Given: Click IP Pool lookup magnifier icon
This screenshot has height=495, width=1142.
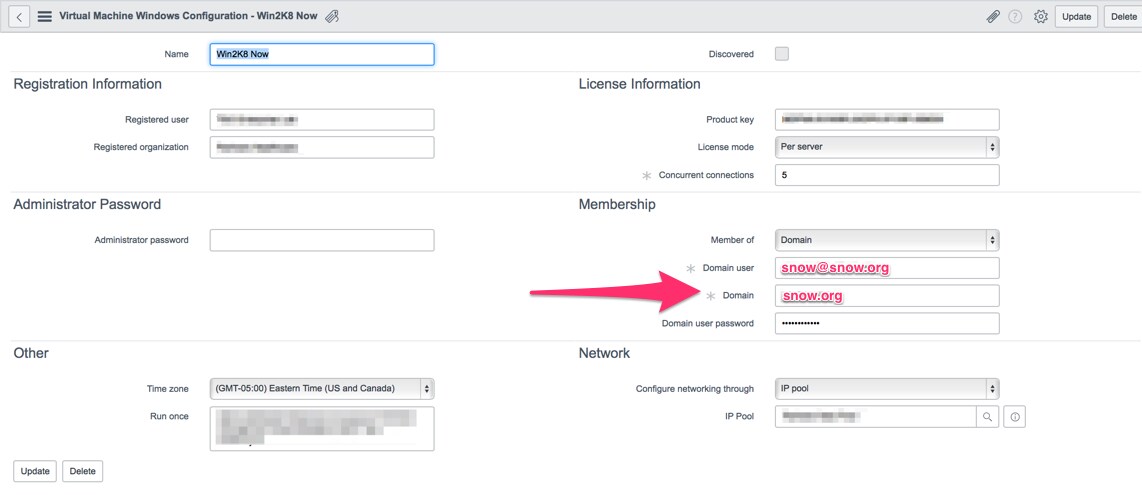Looking at the screenshot, I should [987, 417].
